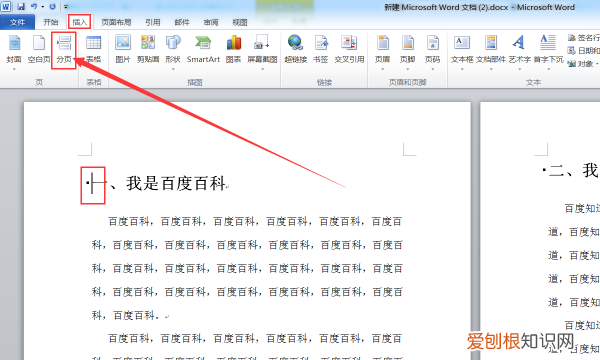Expand the Text Box dropdown arrow
Image resolution: width=600 pixels, height=360 pixels.
coord(462,69)
